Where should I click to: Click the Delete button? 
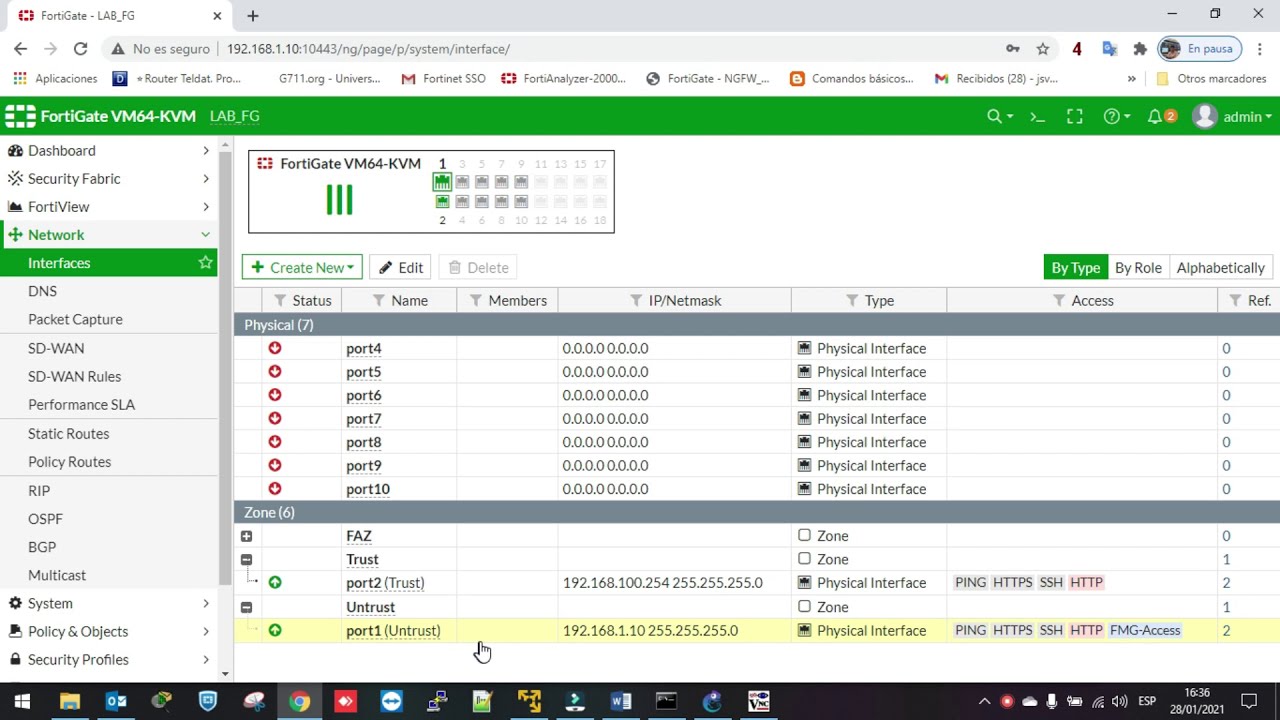click(x=478, y=267)
